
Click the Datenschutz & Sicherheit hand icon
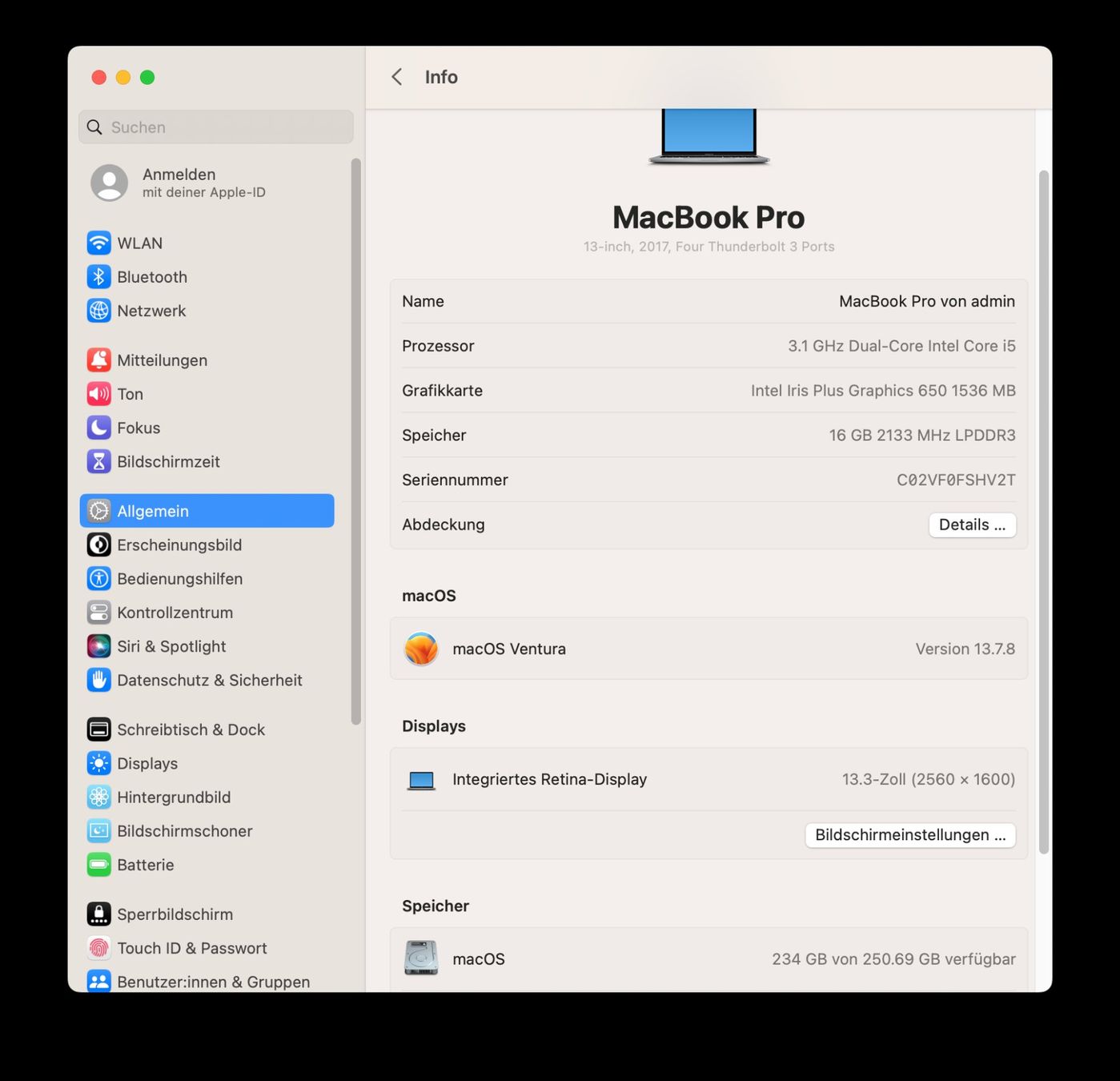98,680
